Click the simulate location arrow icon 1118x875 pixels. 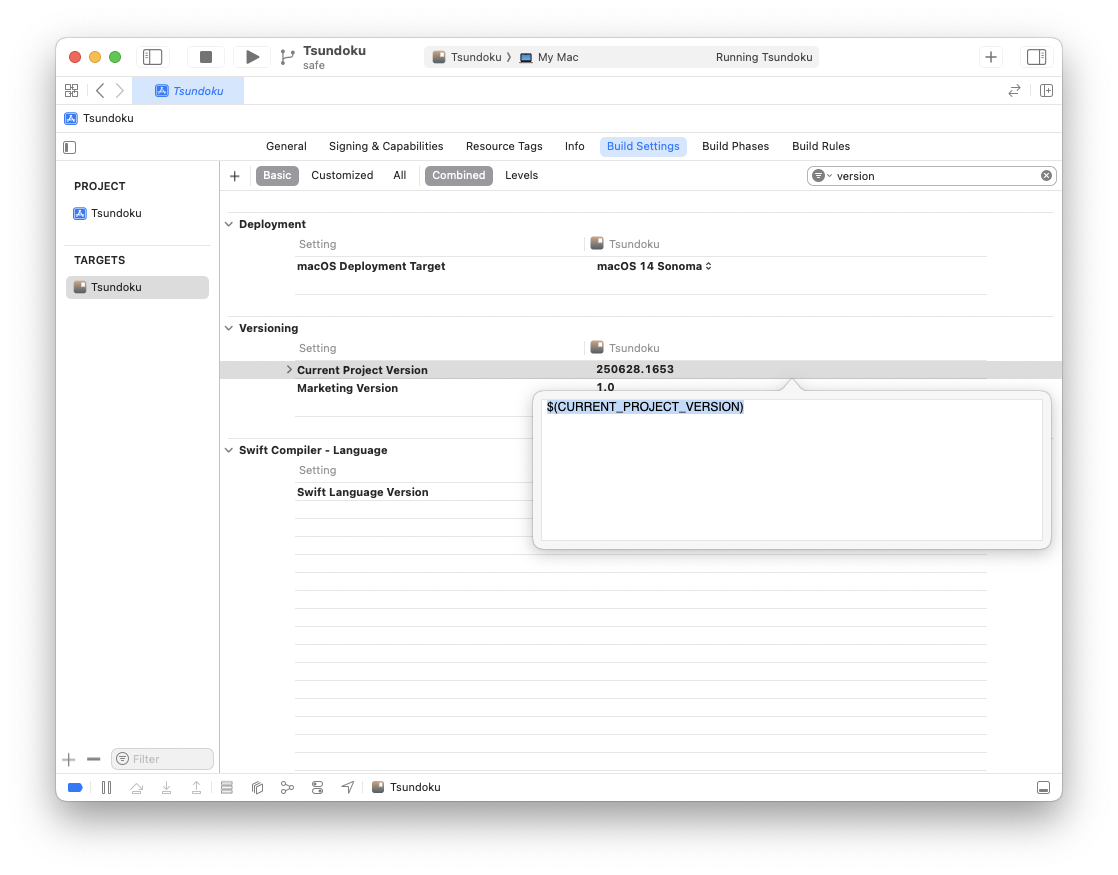347,787
